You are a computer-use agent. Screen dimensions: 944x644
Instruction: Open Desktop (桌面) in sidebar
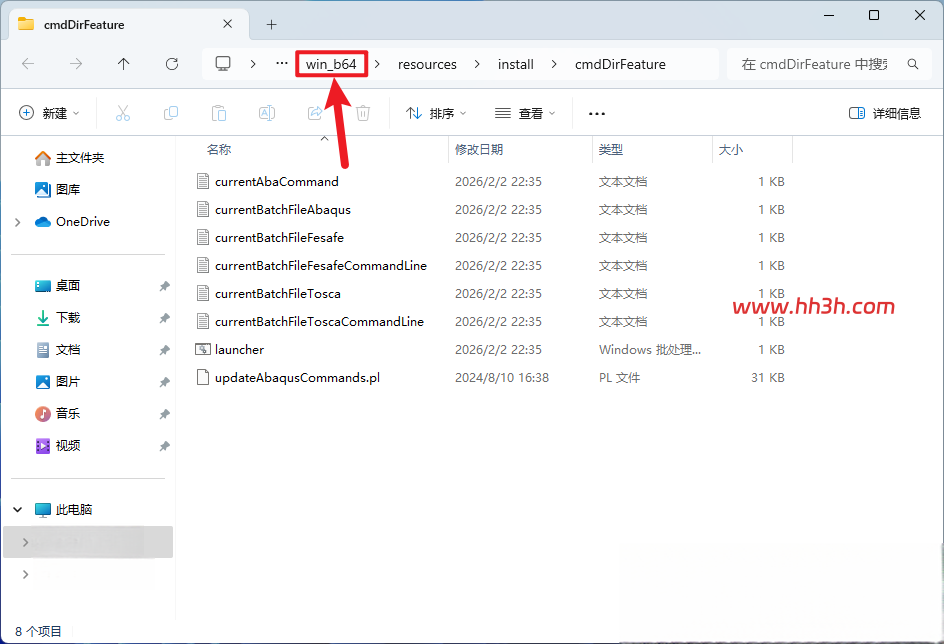coord(58,286)
